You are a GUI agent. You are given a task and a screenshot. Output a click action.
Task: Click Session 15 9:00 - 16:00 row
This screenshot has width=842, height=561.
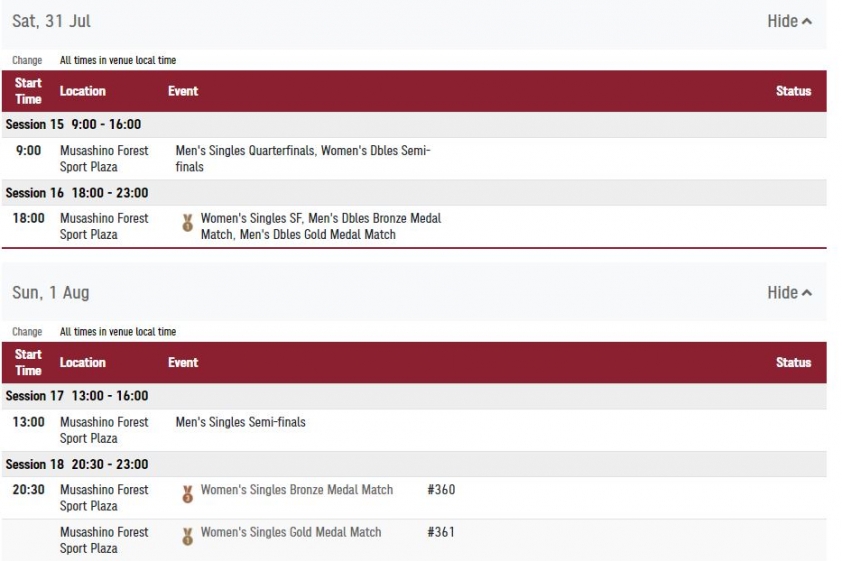tap(414, 125)
